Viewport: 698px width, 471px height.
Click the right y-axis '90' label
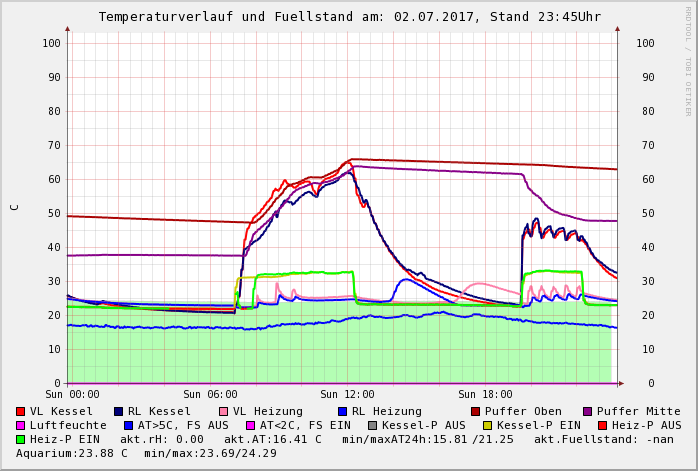point(648,77)
